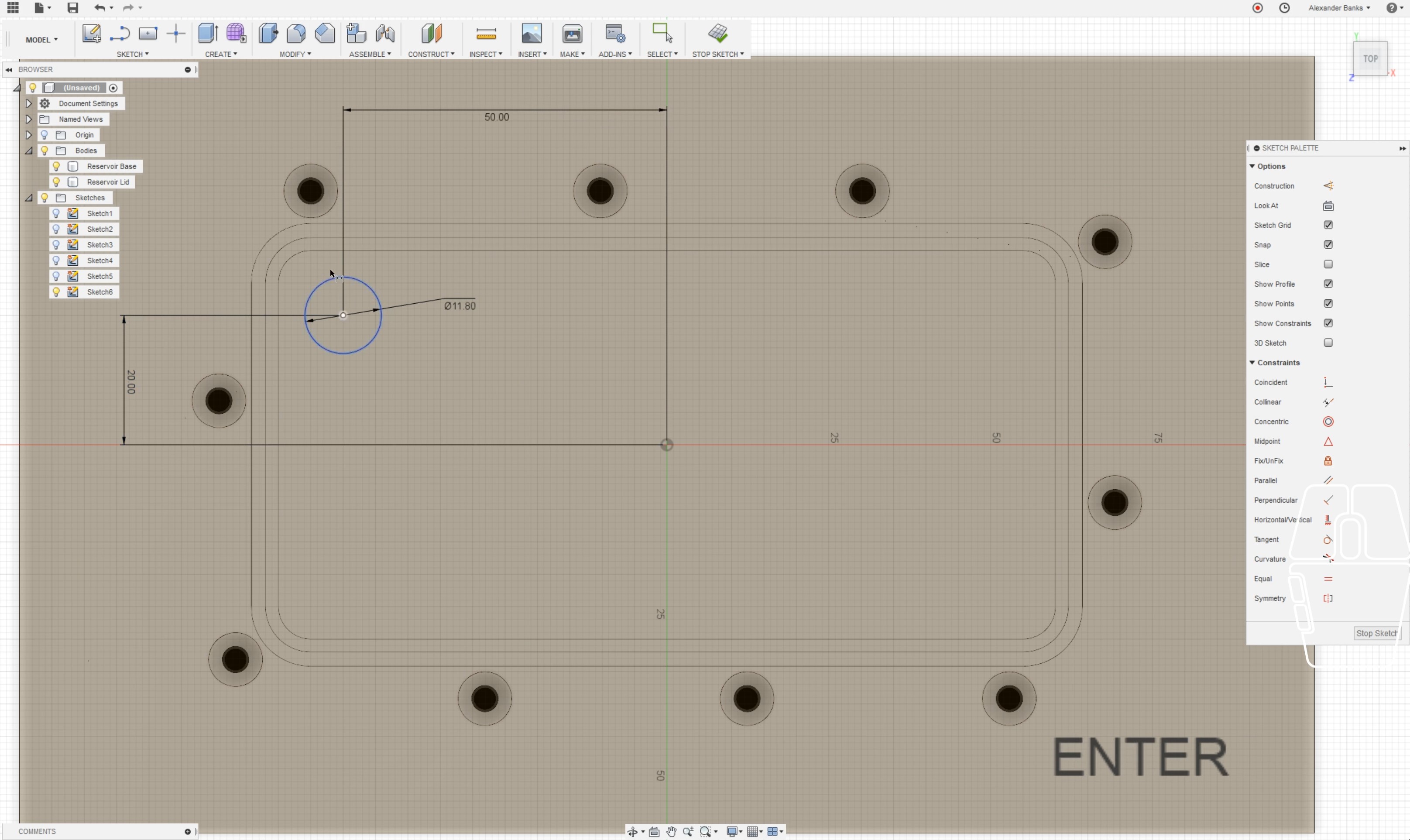Image resolution: width=1410 pixels, height=840 pixels.
Task: Open the MODEL workspace dropdown
Action: click(41, 40)
